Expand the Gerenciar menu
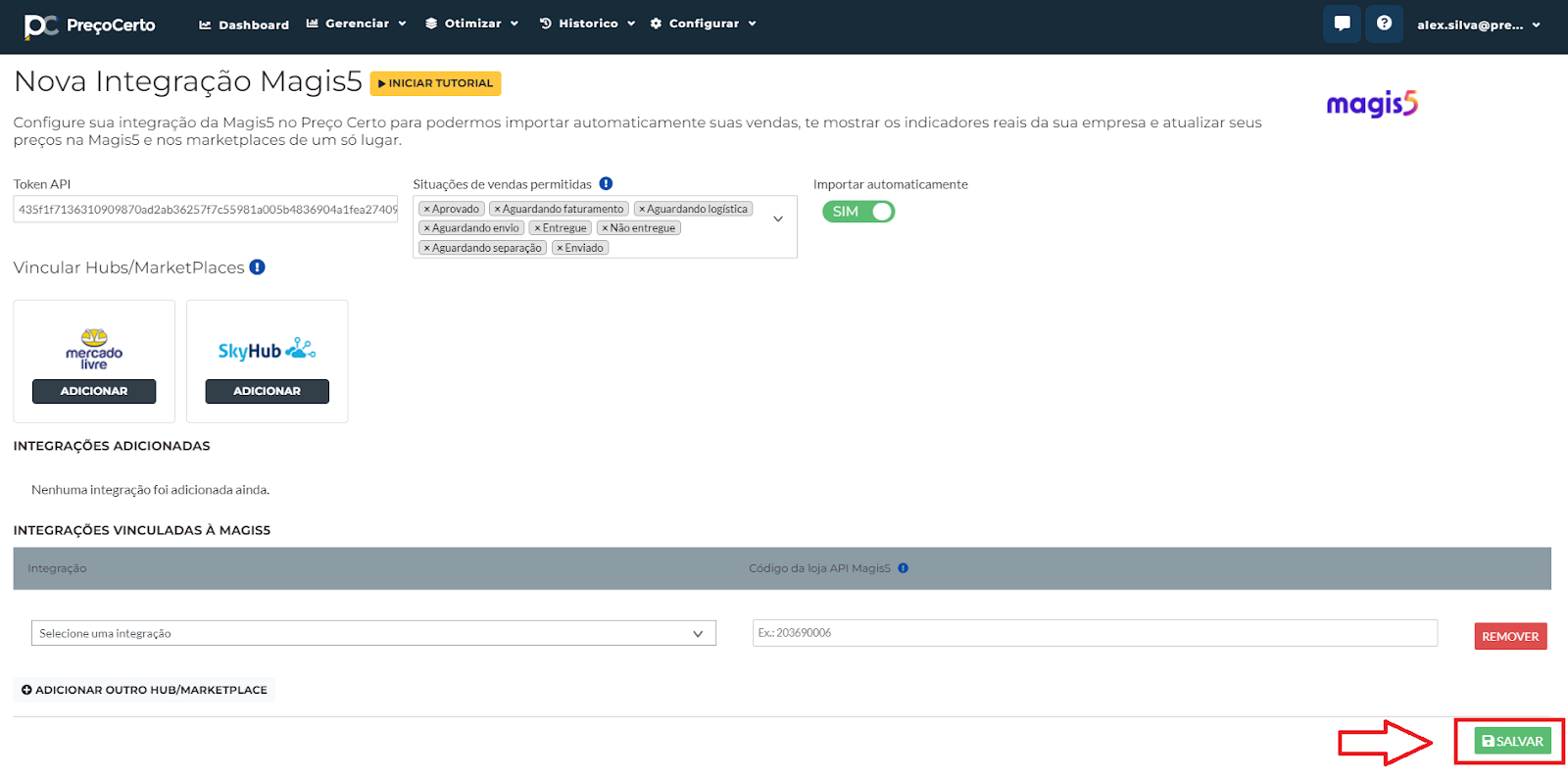 click(356, 24)
